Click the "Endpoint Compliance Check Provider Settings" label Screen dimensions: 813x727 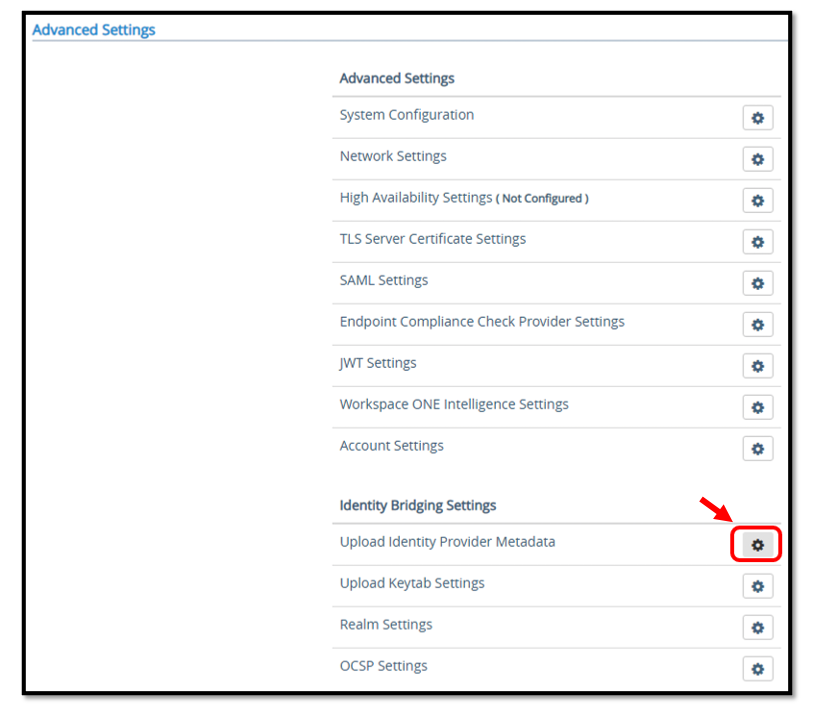tap(482, 322)
